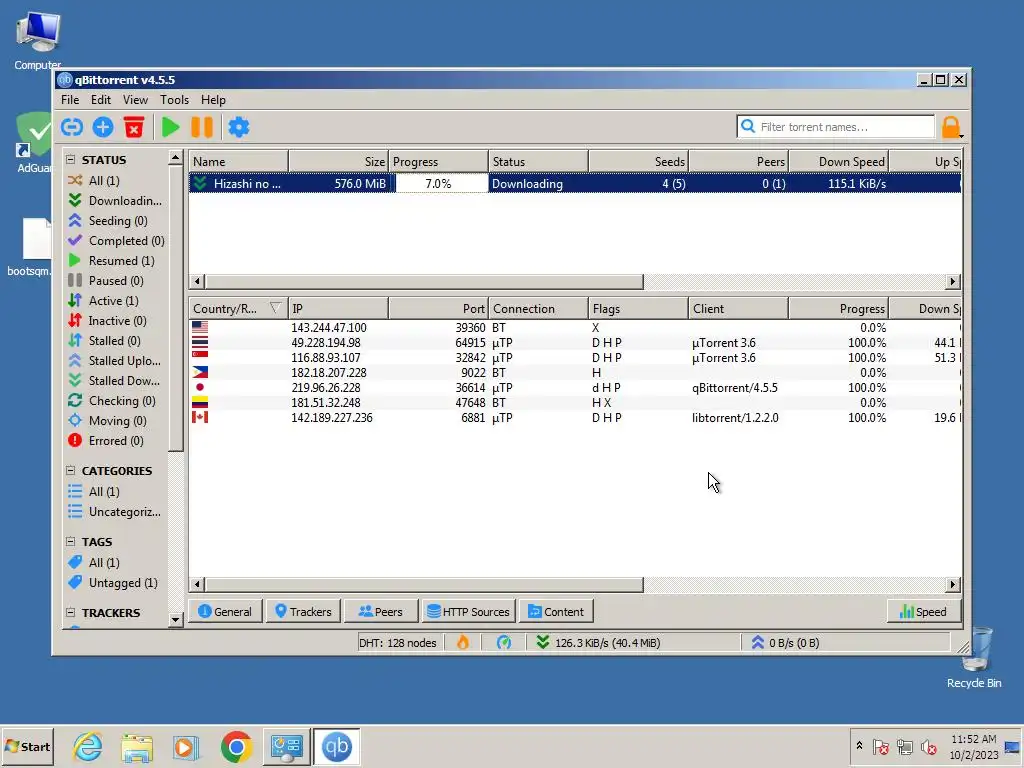Click the orange Pause toolbar icon
Image resolution: width=1024 pixels, height=768 pixels.
(x=202, y=127)
